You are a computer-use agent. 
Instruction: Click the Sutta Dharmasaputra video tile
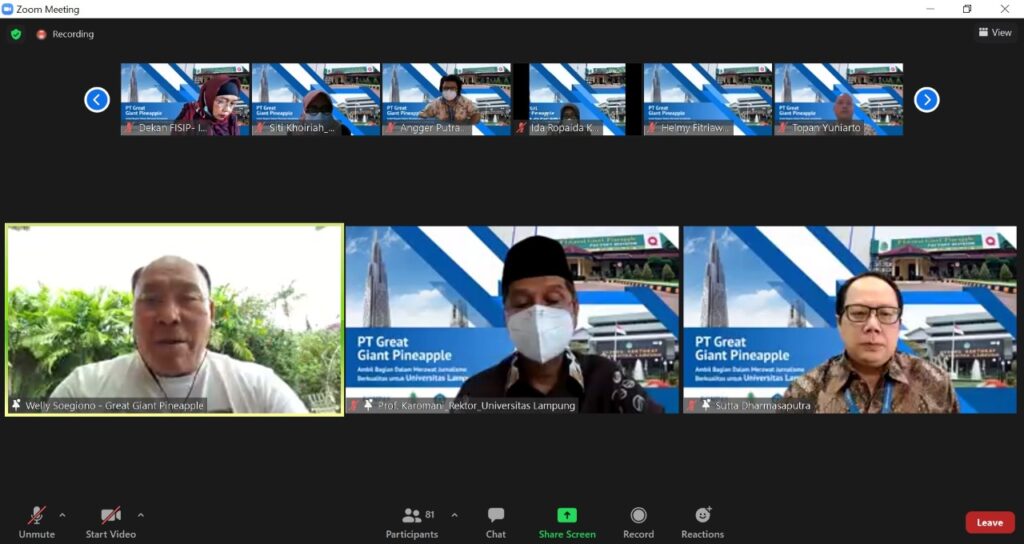850,319
